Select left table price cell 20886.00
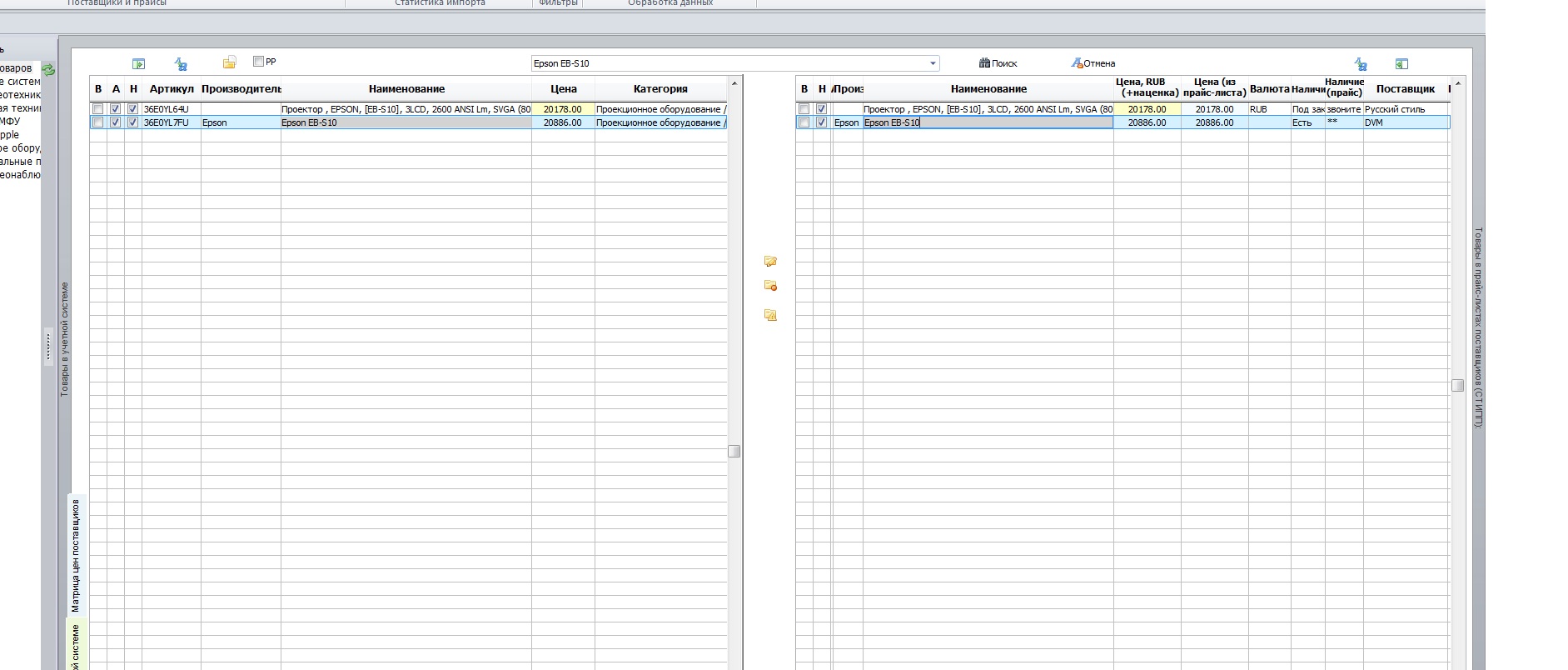The width and height of the screenshot is (1568, 670). (x=563, y=122)
